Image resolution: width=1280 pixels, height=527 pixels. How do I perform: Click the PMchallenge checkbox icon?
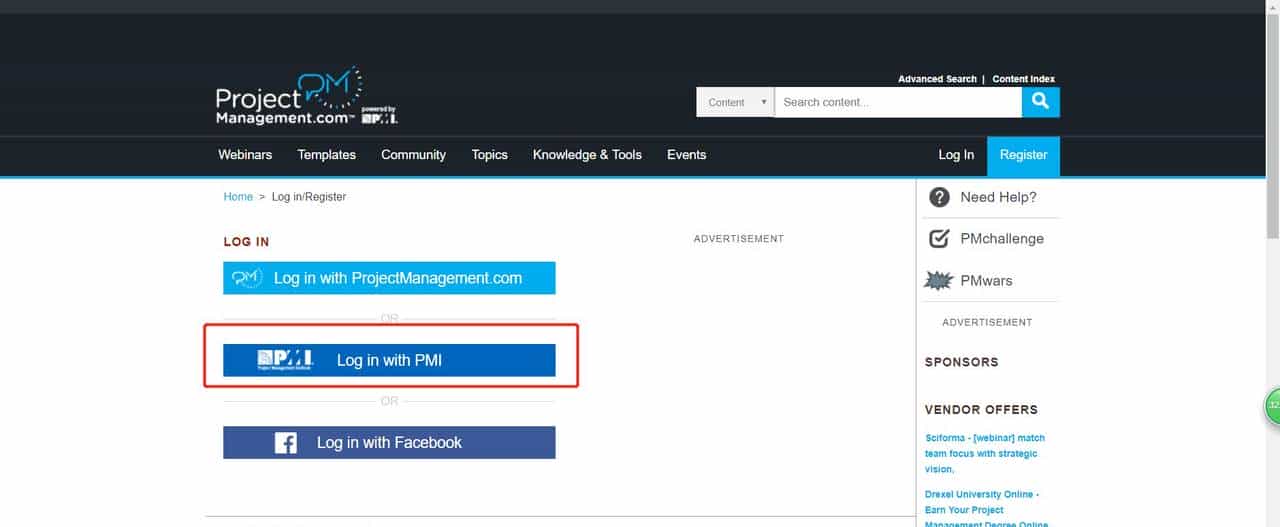pos(939,239)
